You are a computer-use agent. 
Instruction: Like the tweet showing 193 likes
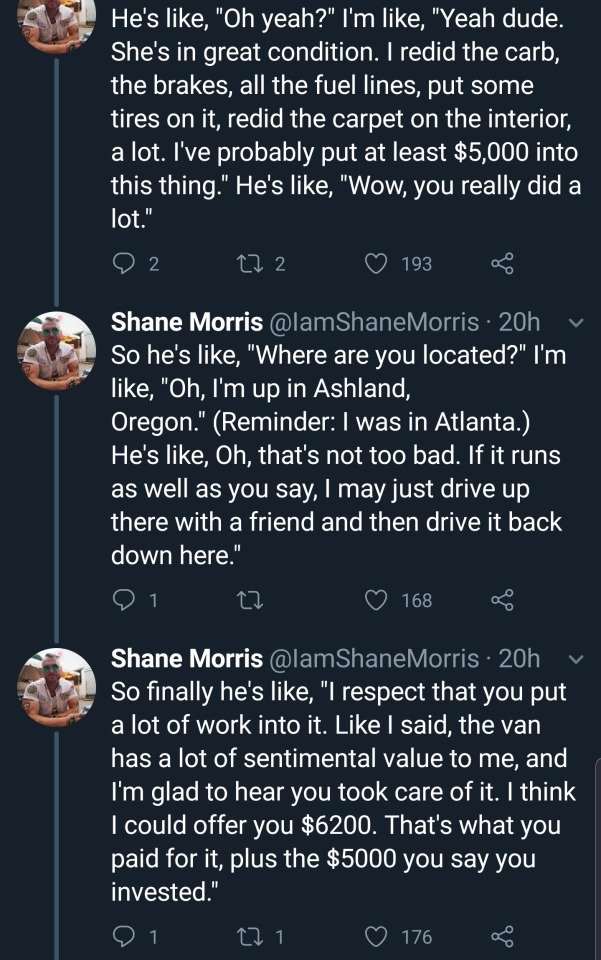[x=376, y=264]
